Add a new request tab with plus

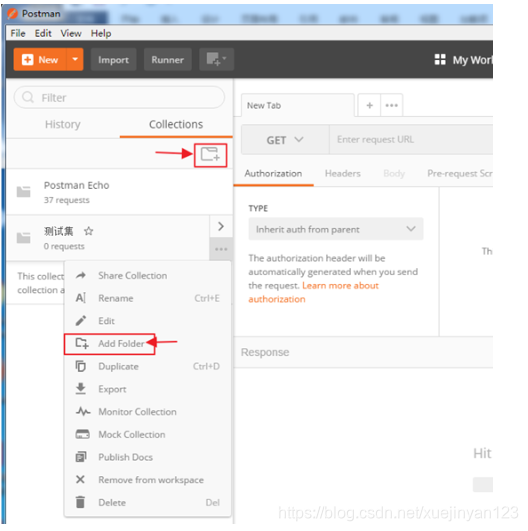(369, 105)
